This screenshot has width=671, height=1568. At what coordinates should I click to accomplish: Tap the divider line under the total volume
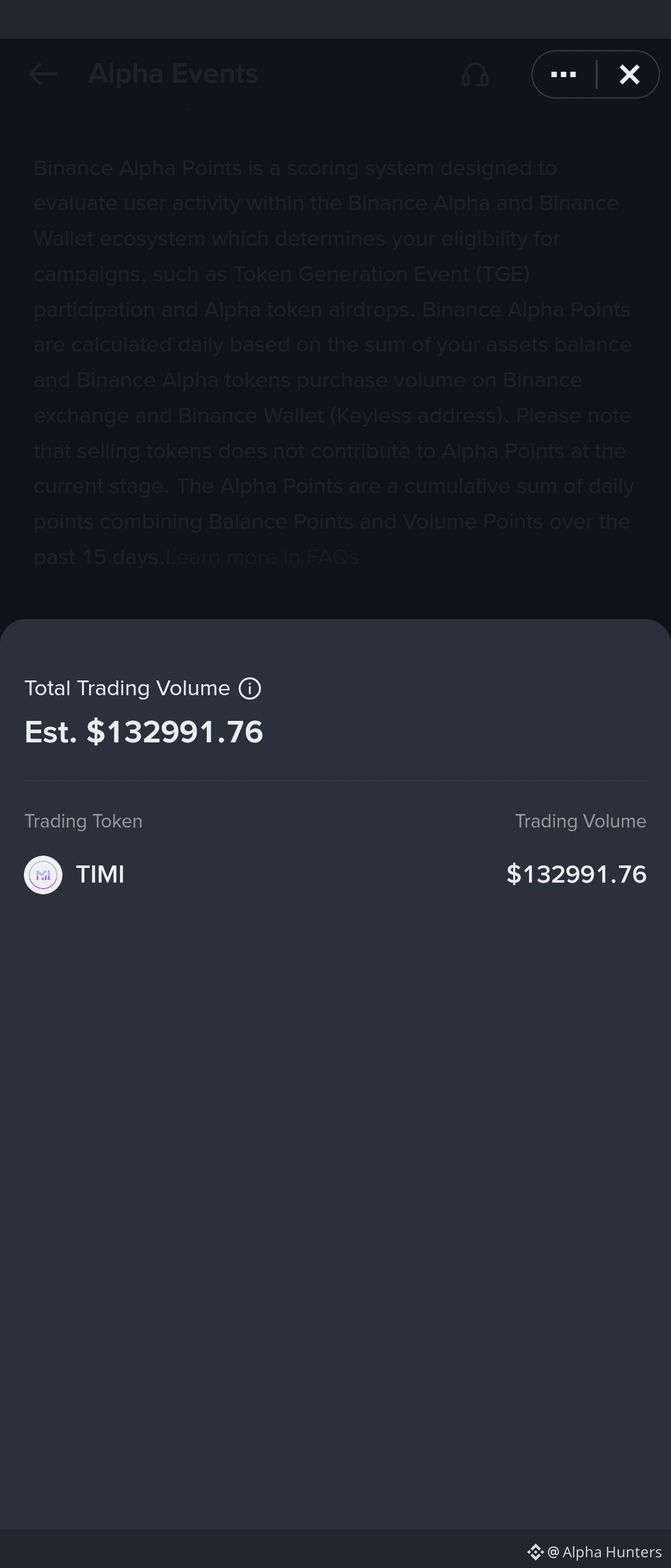[335, 781]
